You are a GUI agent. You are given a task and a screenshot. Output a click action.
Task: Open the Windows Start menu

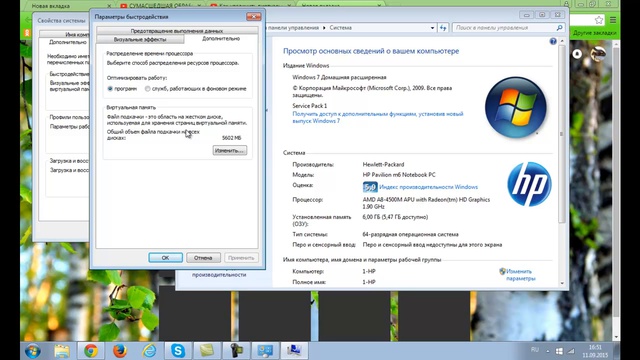(33, 351)
